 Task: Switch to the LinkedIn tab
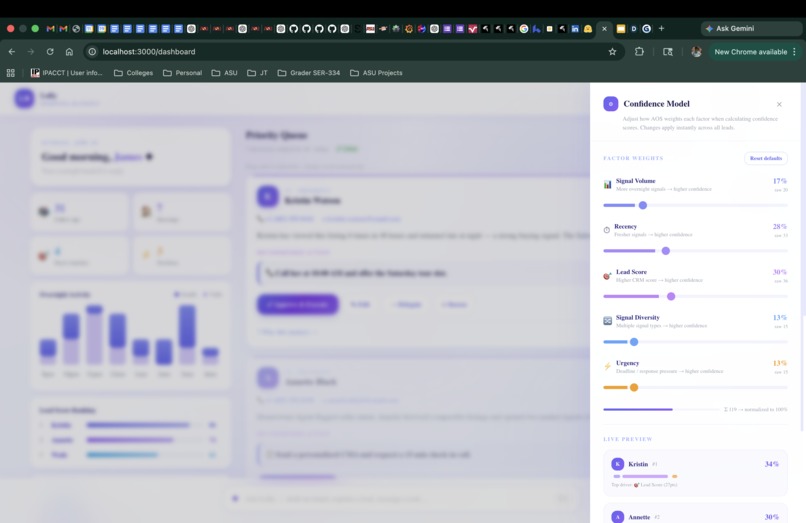pos(575,29)
